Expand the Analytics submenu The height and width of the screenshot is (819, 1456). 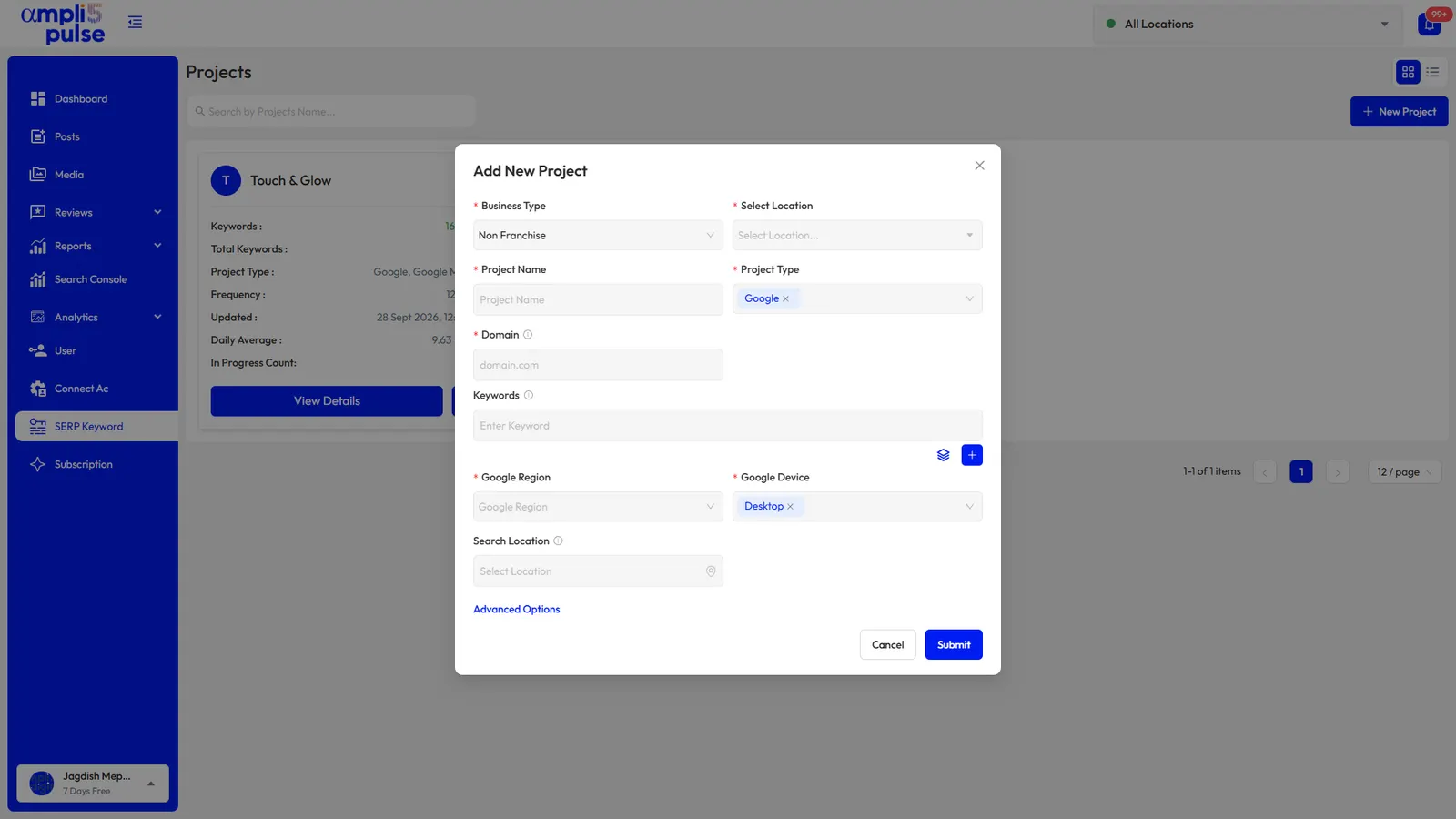(x=157, y=317)
